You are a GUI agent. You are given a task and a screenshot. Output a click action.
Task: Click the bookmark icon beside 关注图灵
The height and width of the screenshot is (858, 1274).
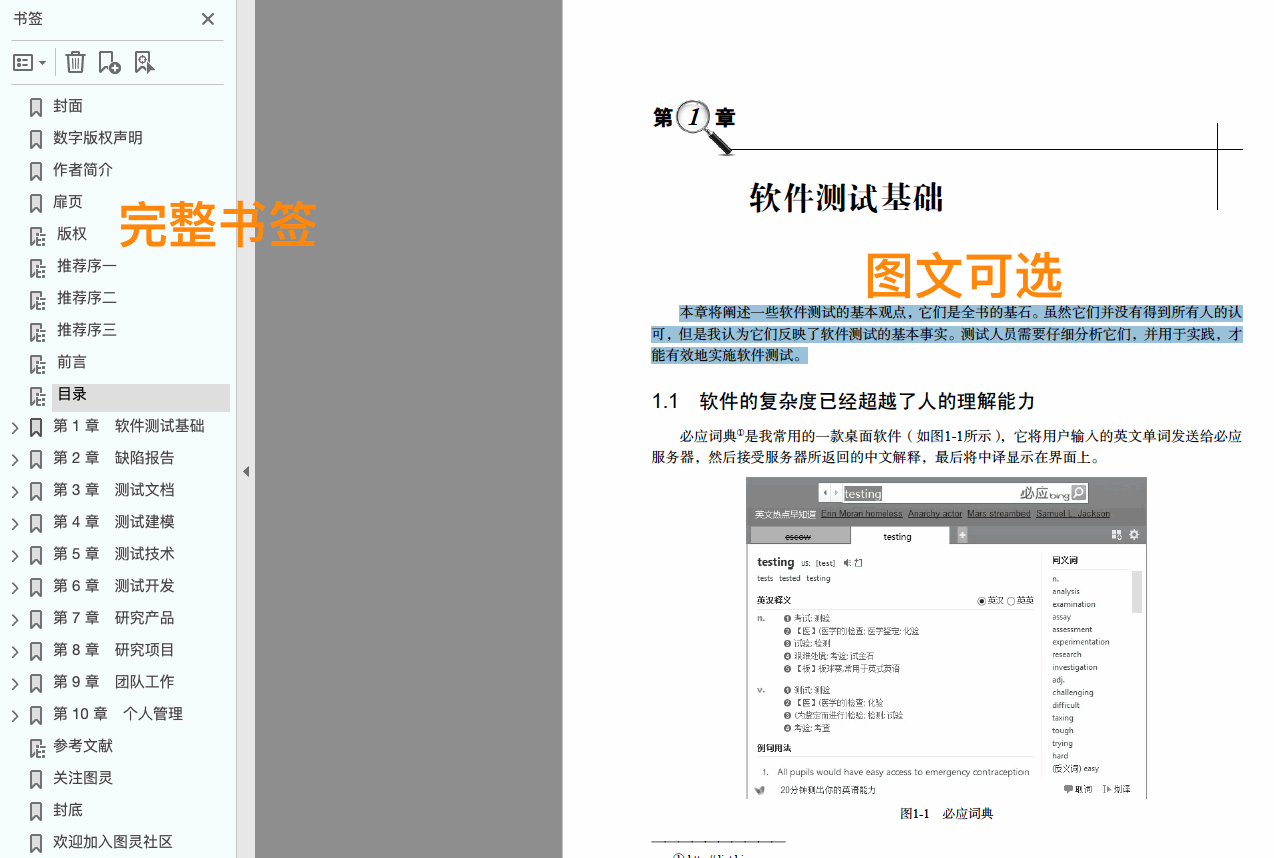pyautogui.click(x=36, y=778)
